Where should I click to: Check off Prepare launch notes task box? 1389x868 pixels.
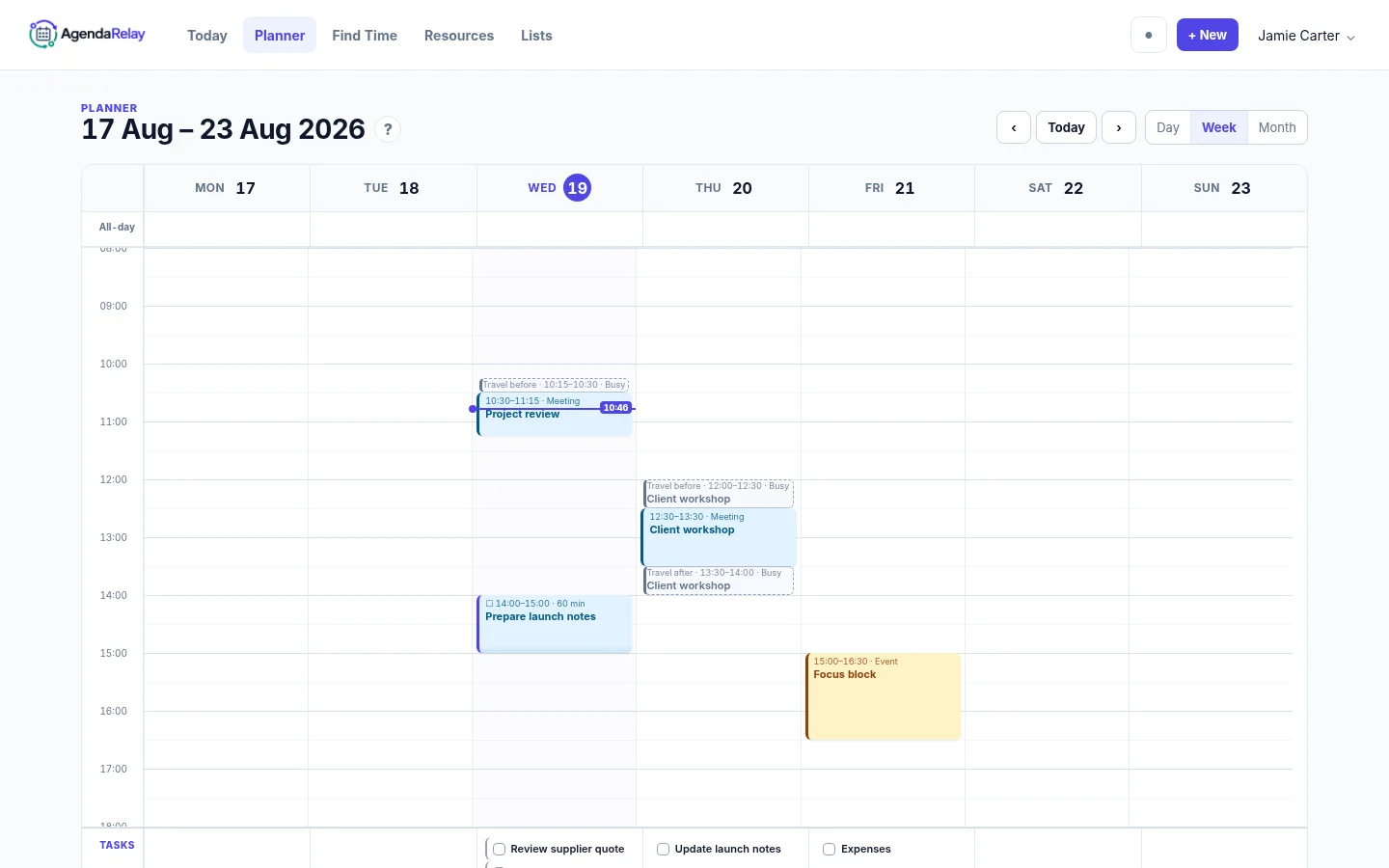click(x=490, y=604)
